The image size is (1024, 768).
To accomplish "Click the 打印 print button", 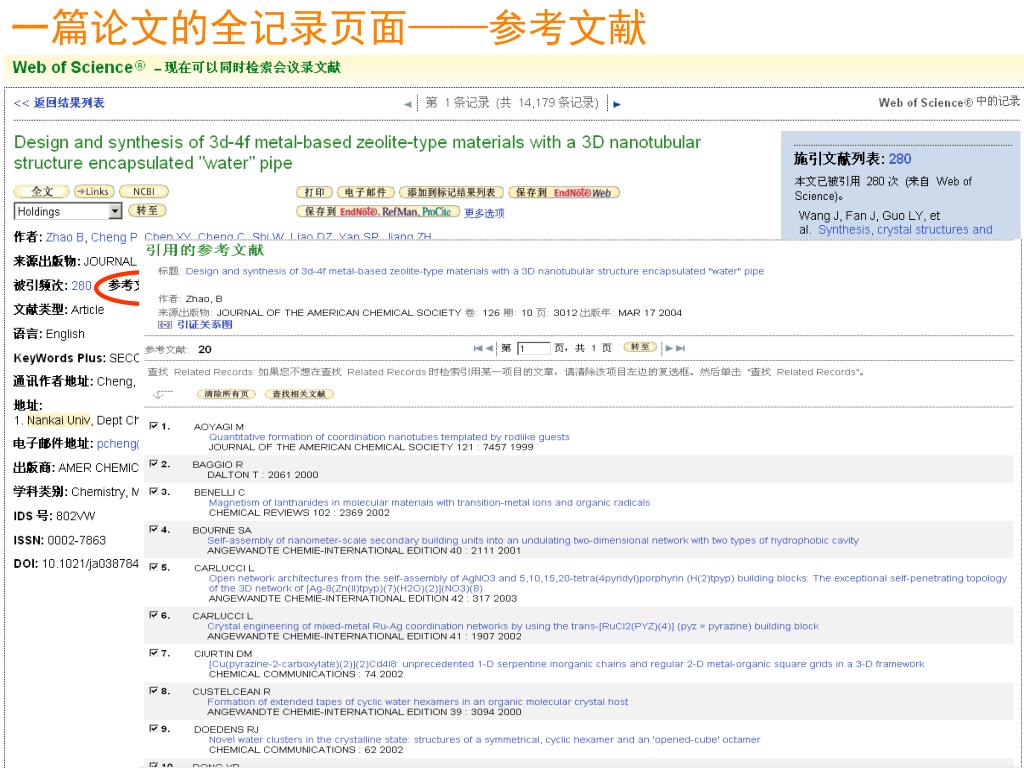I will [x=315, y=192].
